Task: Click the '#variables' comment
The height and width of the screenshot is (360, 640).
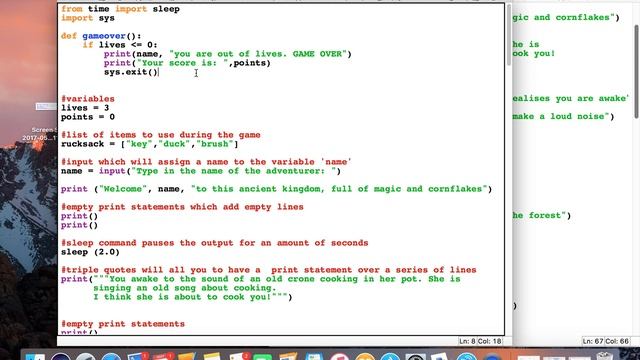Action: (x=88, y=99)
